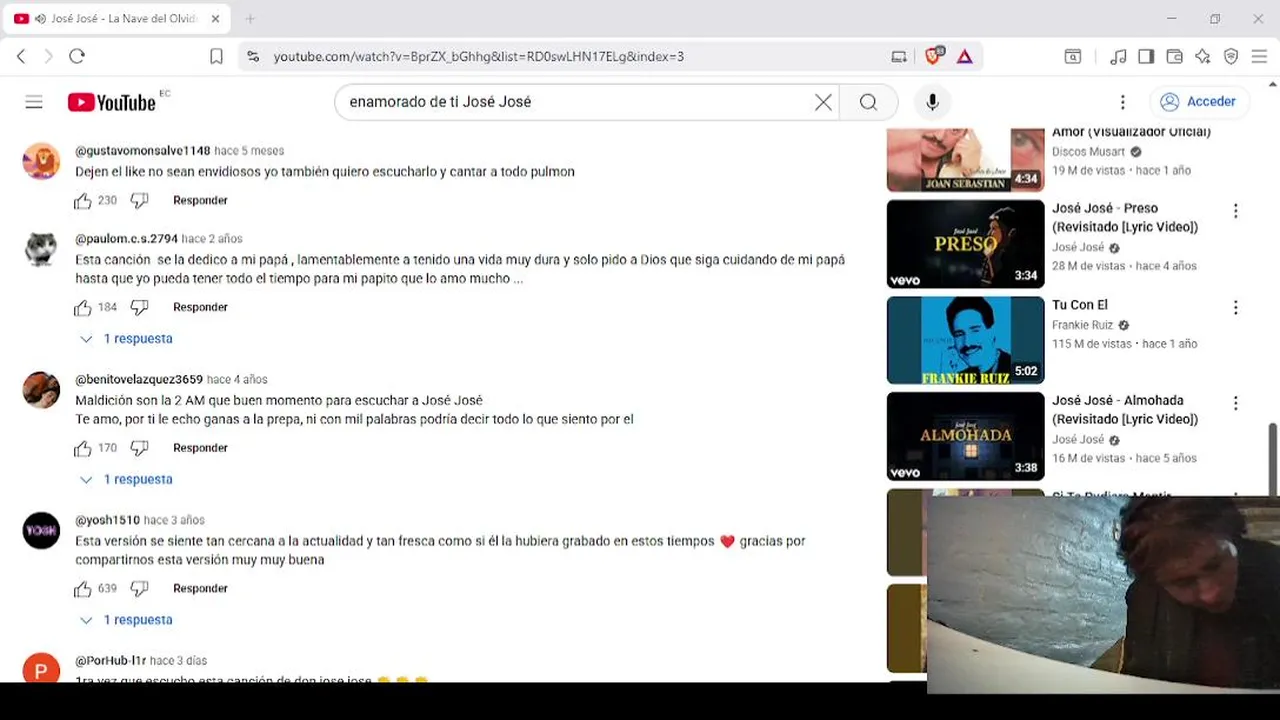Open the playlist music note icon
Screen dimensions: 1280x720
pyautogui.click(x=1119, y=57)
